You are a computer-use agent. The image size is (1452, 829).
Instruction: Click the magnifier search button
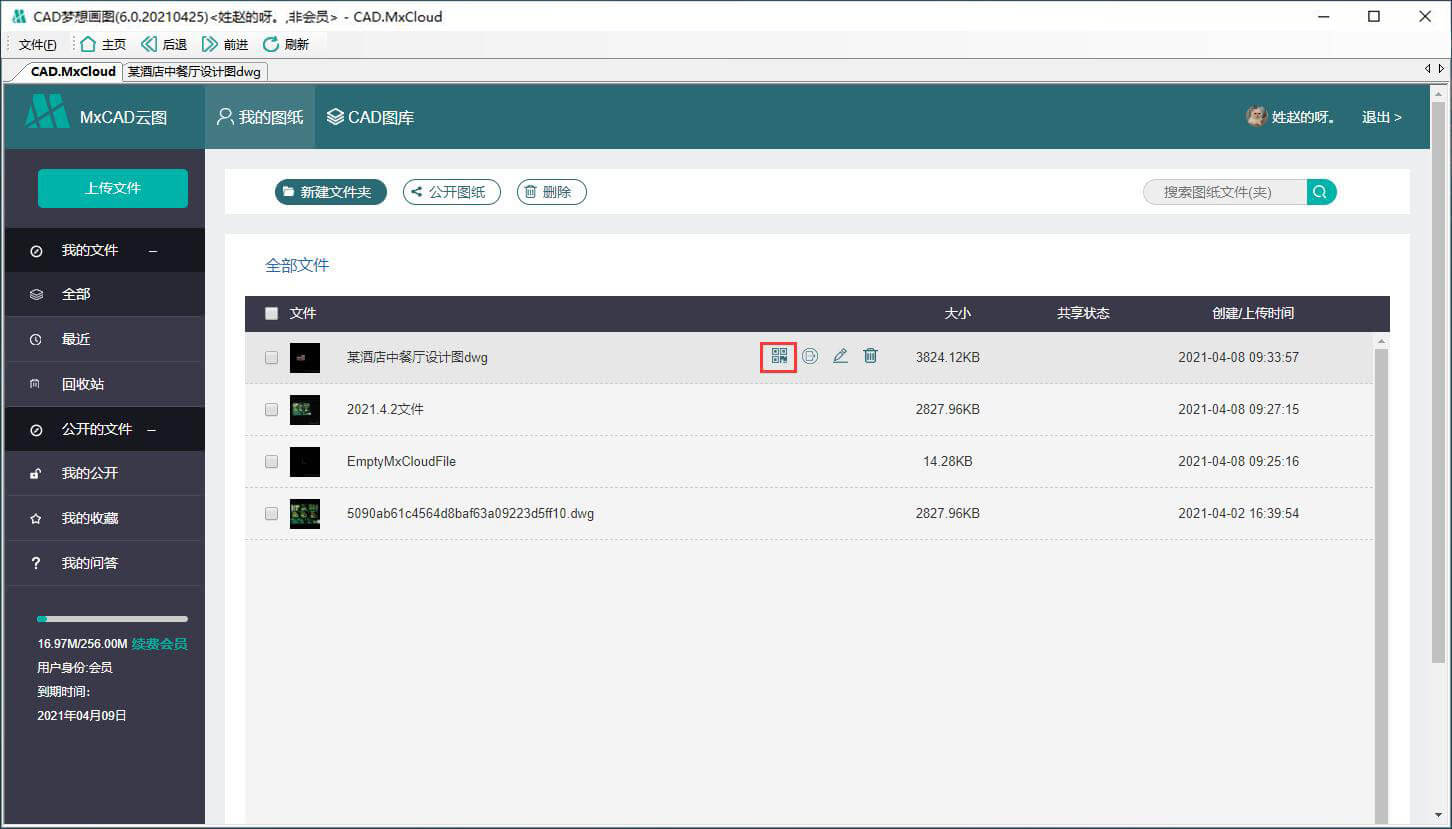[1321, 192]
